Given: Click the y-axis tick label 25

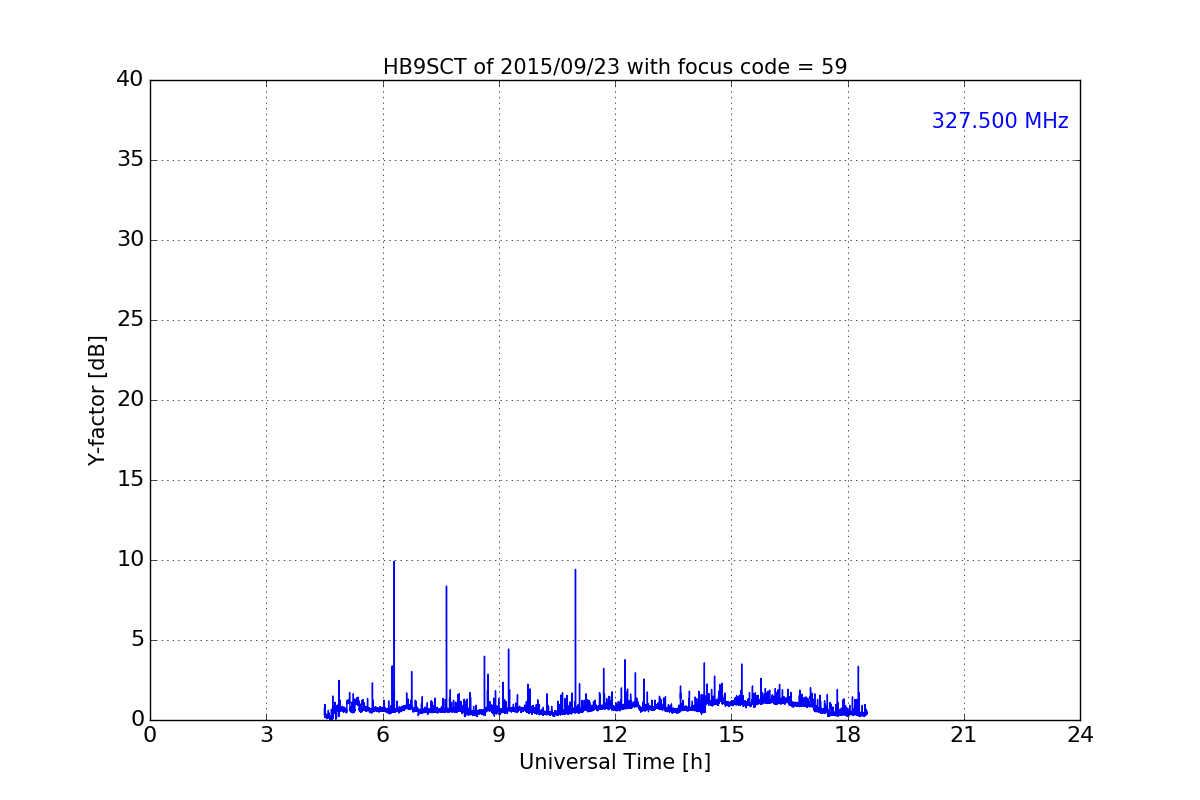Looking at the screenshot, I should click(130, 320).
